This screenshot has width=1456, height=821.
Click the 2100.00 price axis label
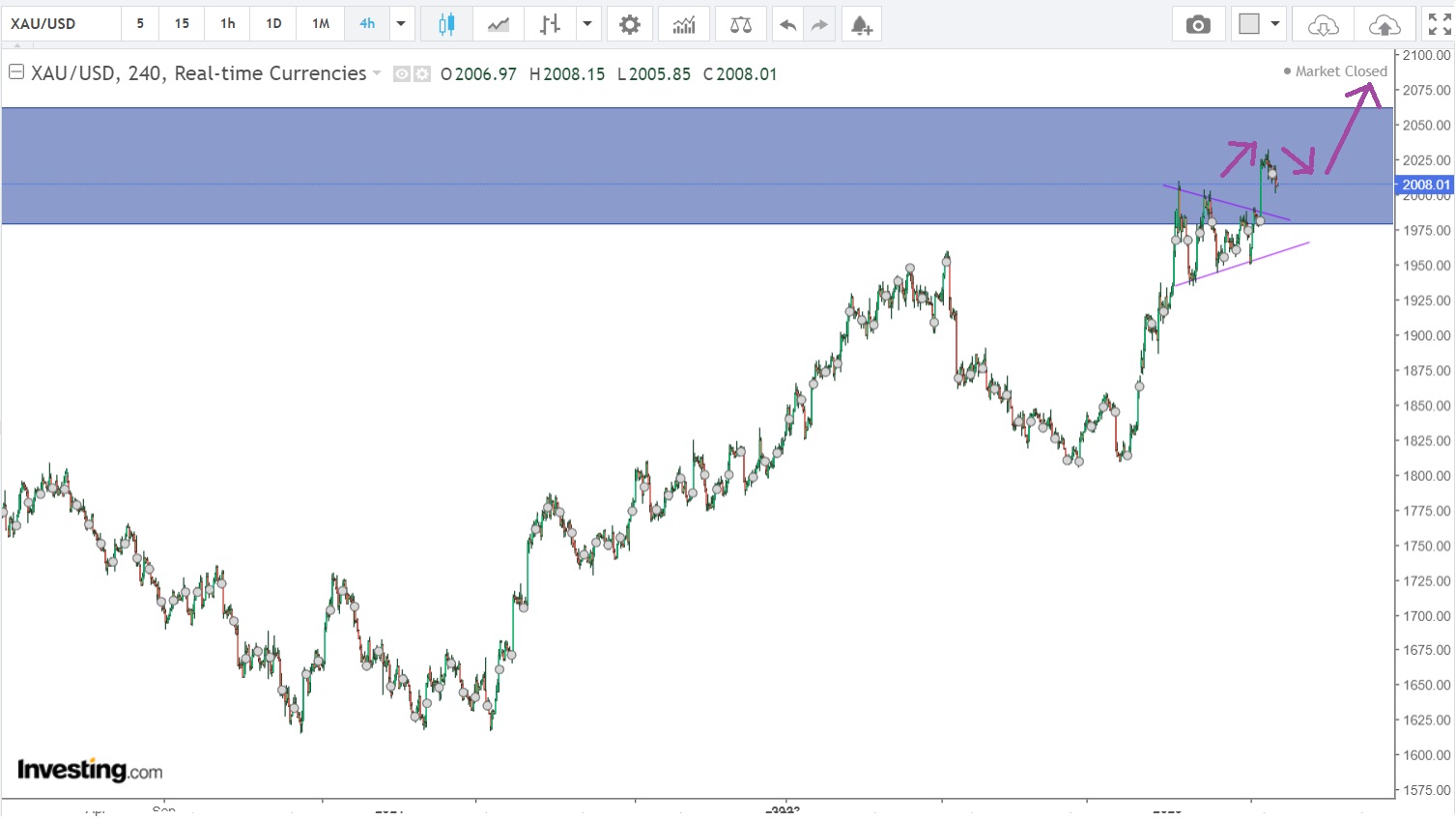coord(1426,55)
